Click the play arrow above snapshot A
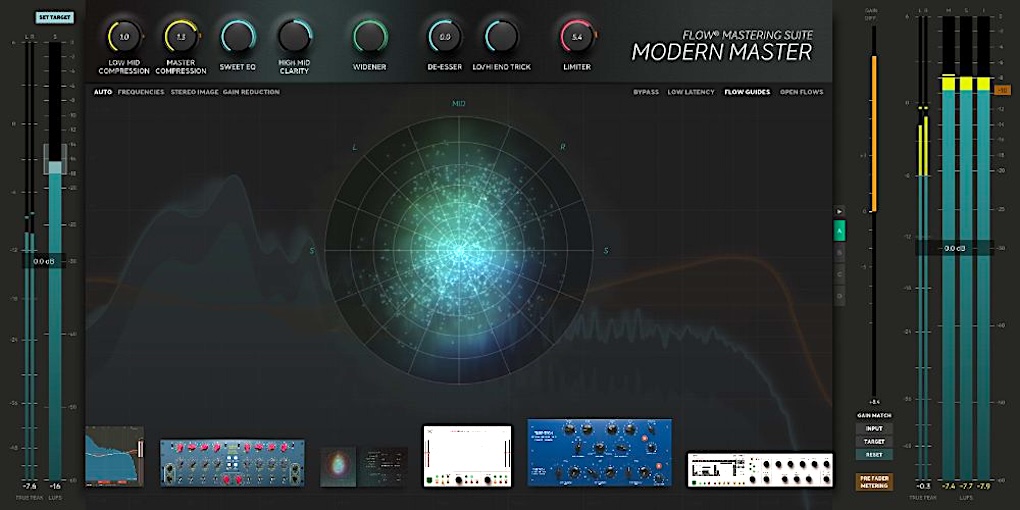Image resolution: width=1020 pixels, height=510 pixels. tap(840, 211)
